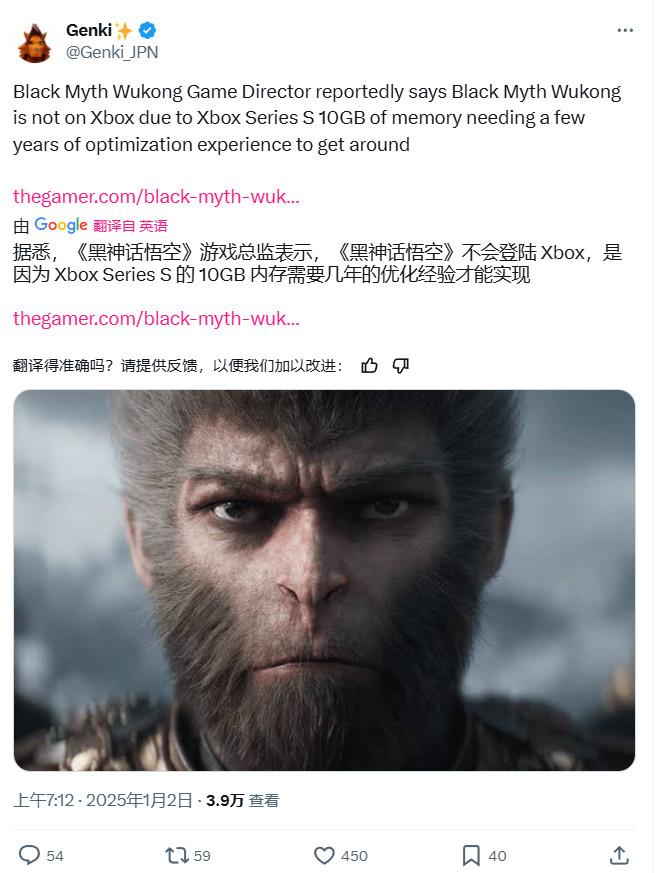
Task: Give thumbs up to the translation
Action: point(370,366)
